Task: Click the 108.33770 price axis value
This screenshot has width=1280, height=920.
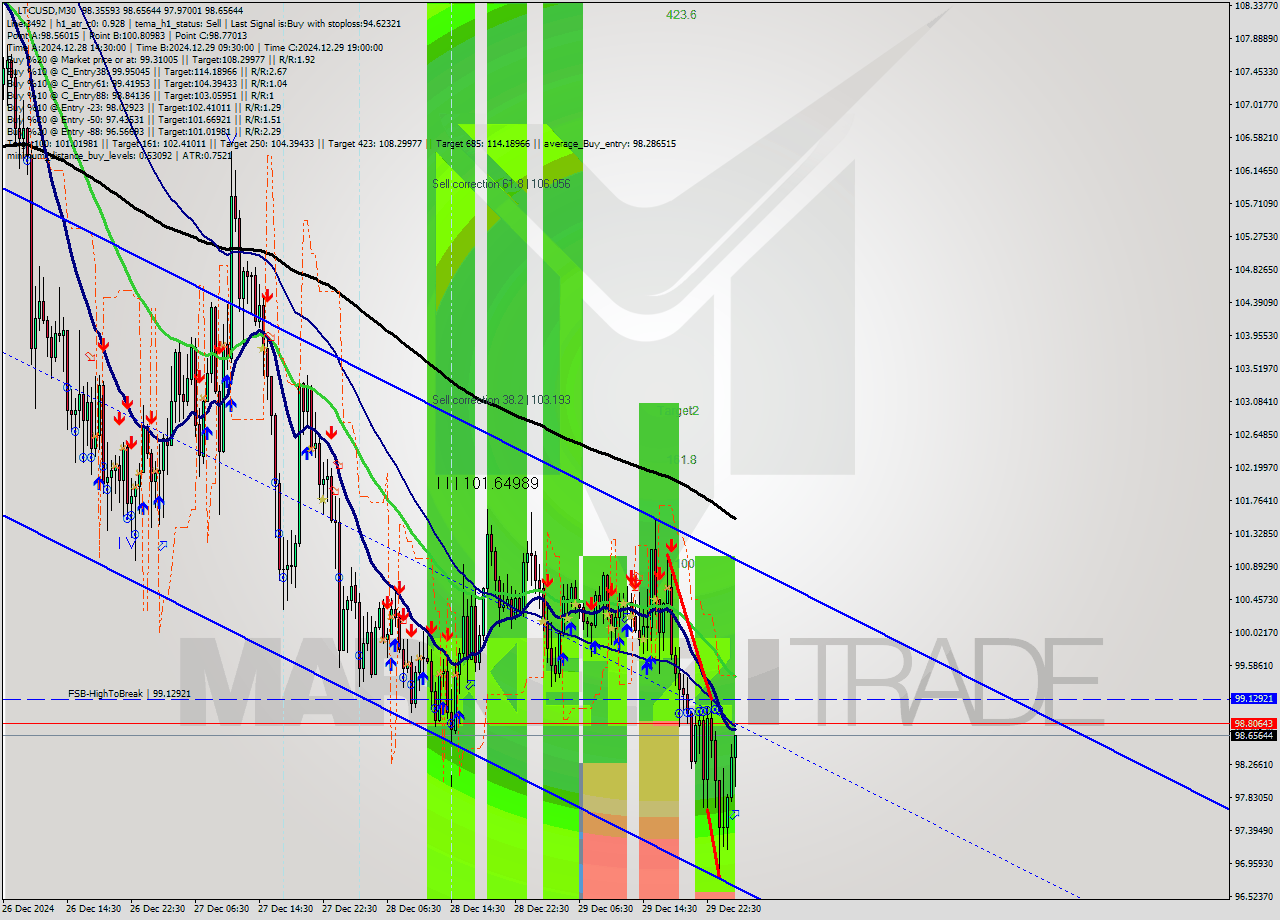Action: pyautogui.click(x=1256, y=5)
